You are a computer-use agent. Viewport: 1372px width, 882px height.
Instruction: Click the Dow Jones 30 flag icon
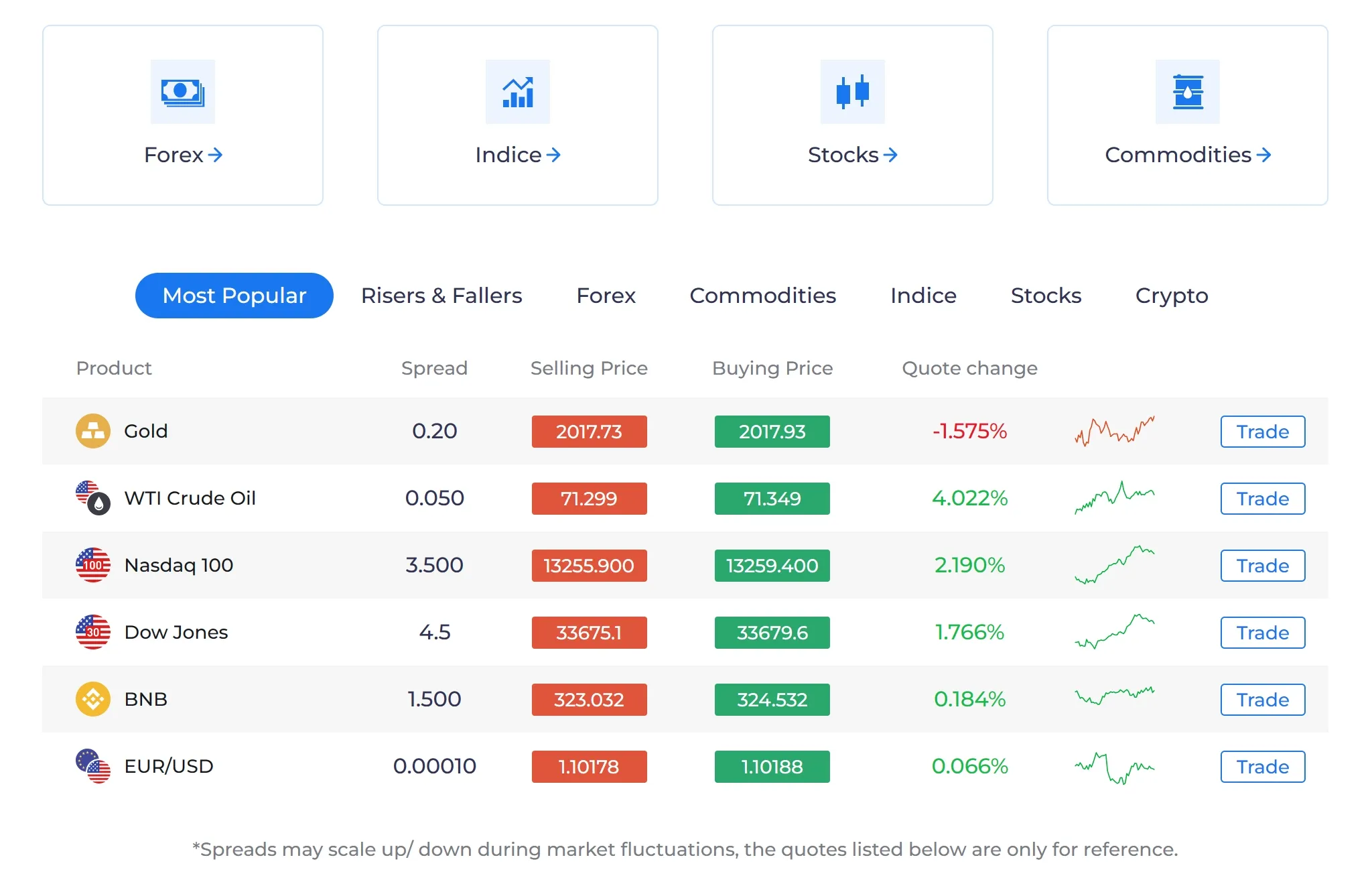(x=93, y=632)
